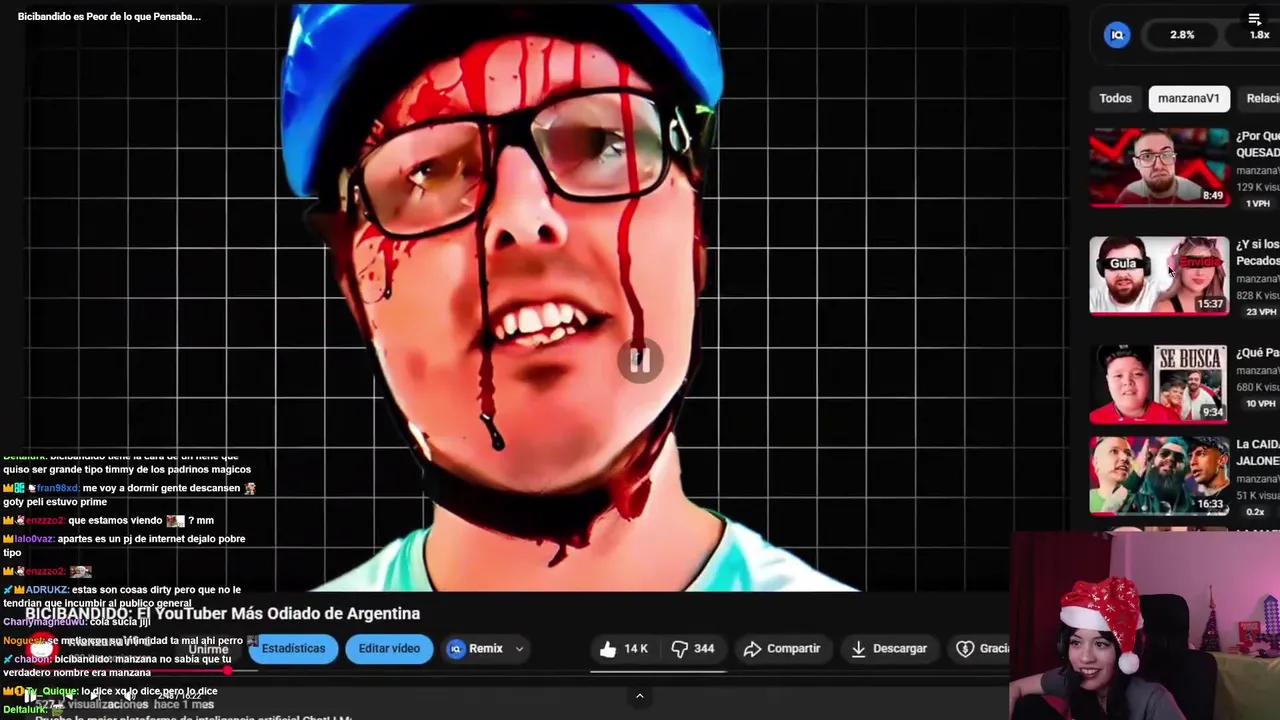Click the '23 VPH' badge

coord(1260,312)
